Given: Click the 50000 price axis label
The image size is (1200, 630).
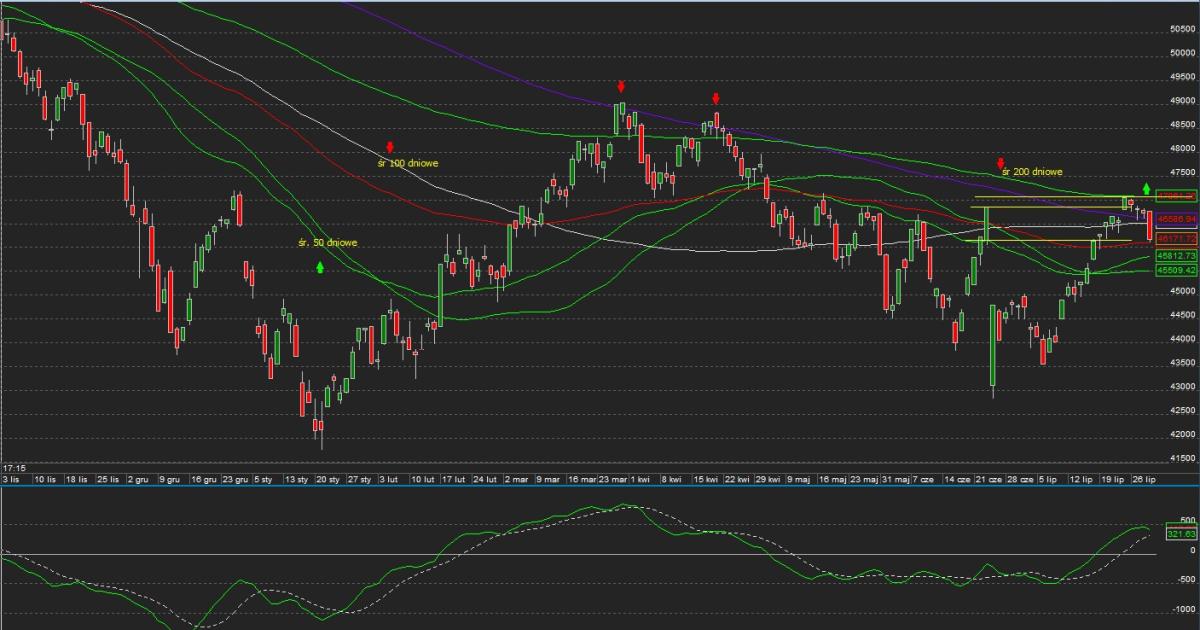Looking at the screenshot, I should (1182, 53).
